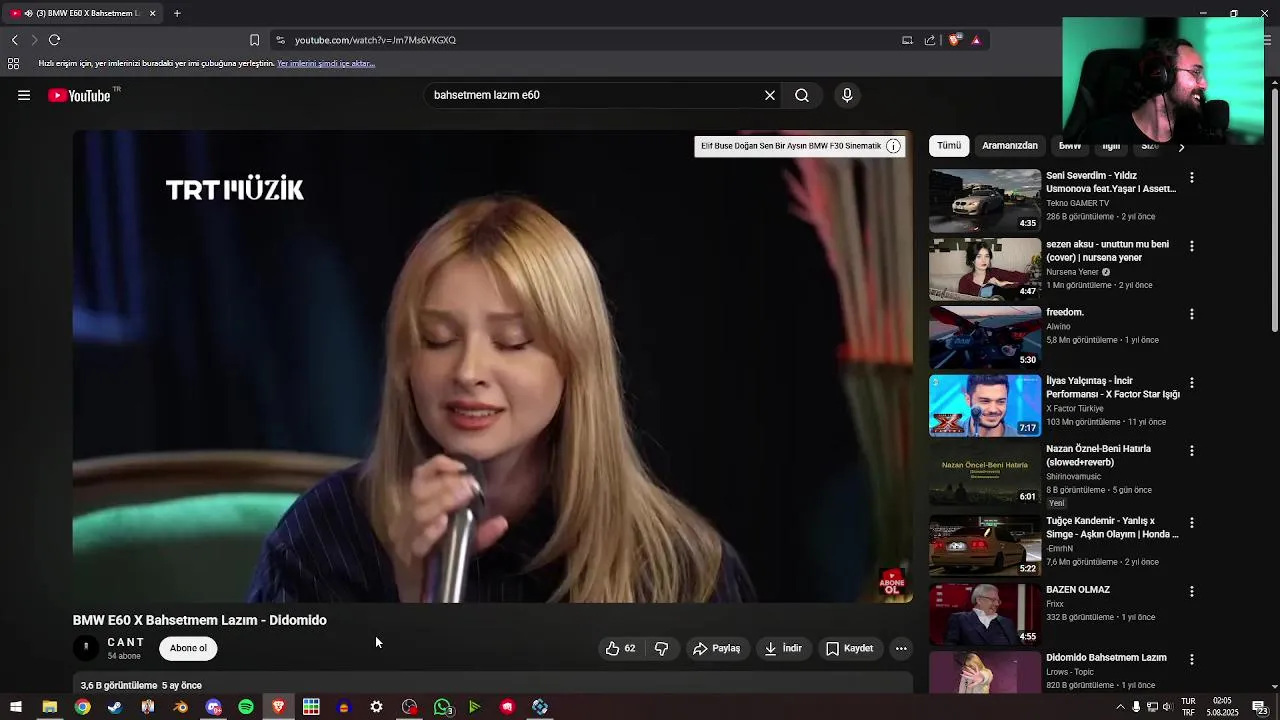Click the bookmarks import link 'Yer imlerini şimdi içe aktar'

(x=326, y=63)
